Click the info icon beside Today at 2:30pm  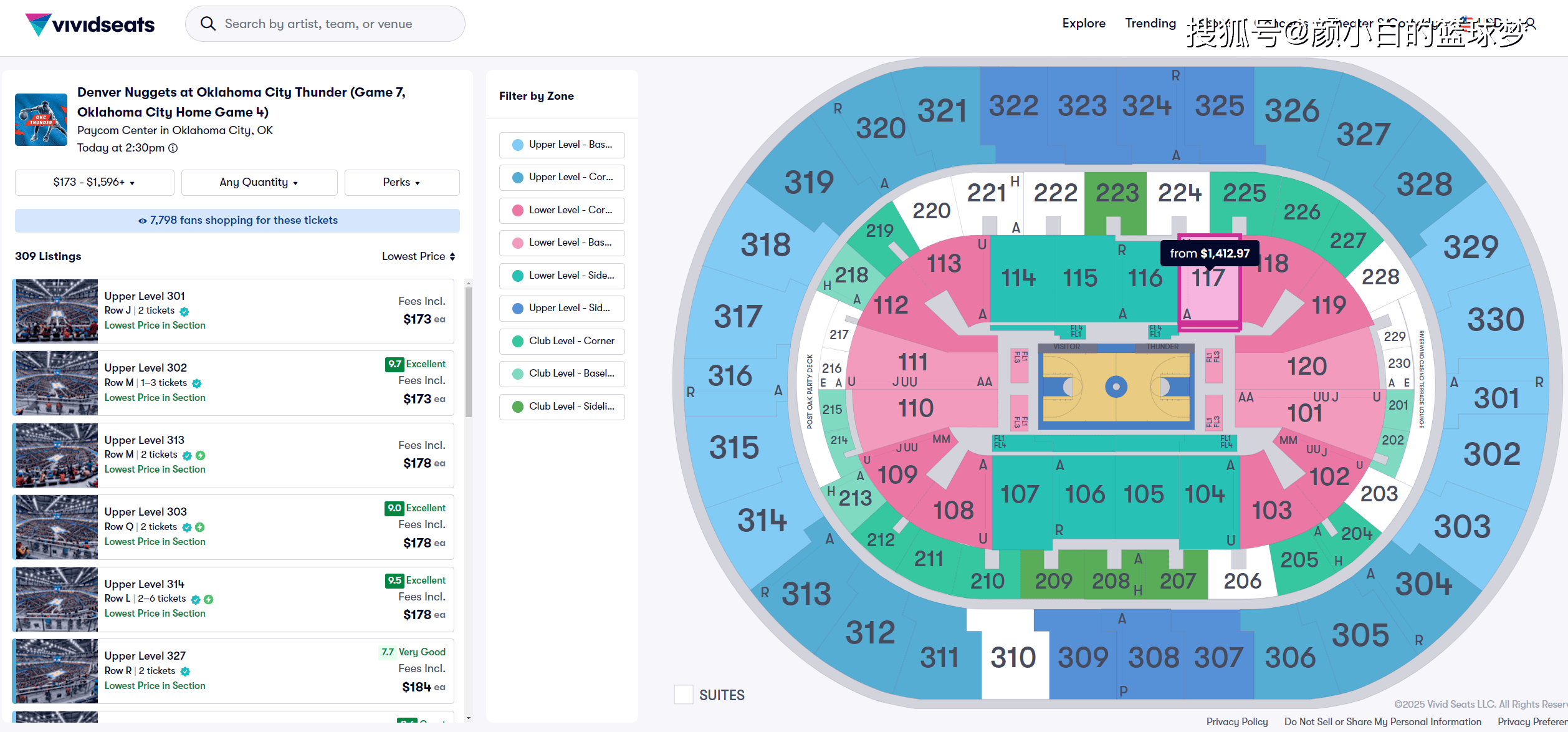pos(173,148)
